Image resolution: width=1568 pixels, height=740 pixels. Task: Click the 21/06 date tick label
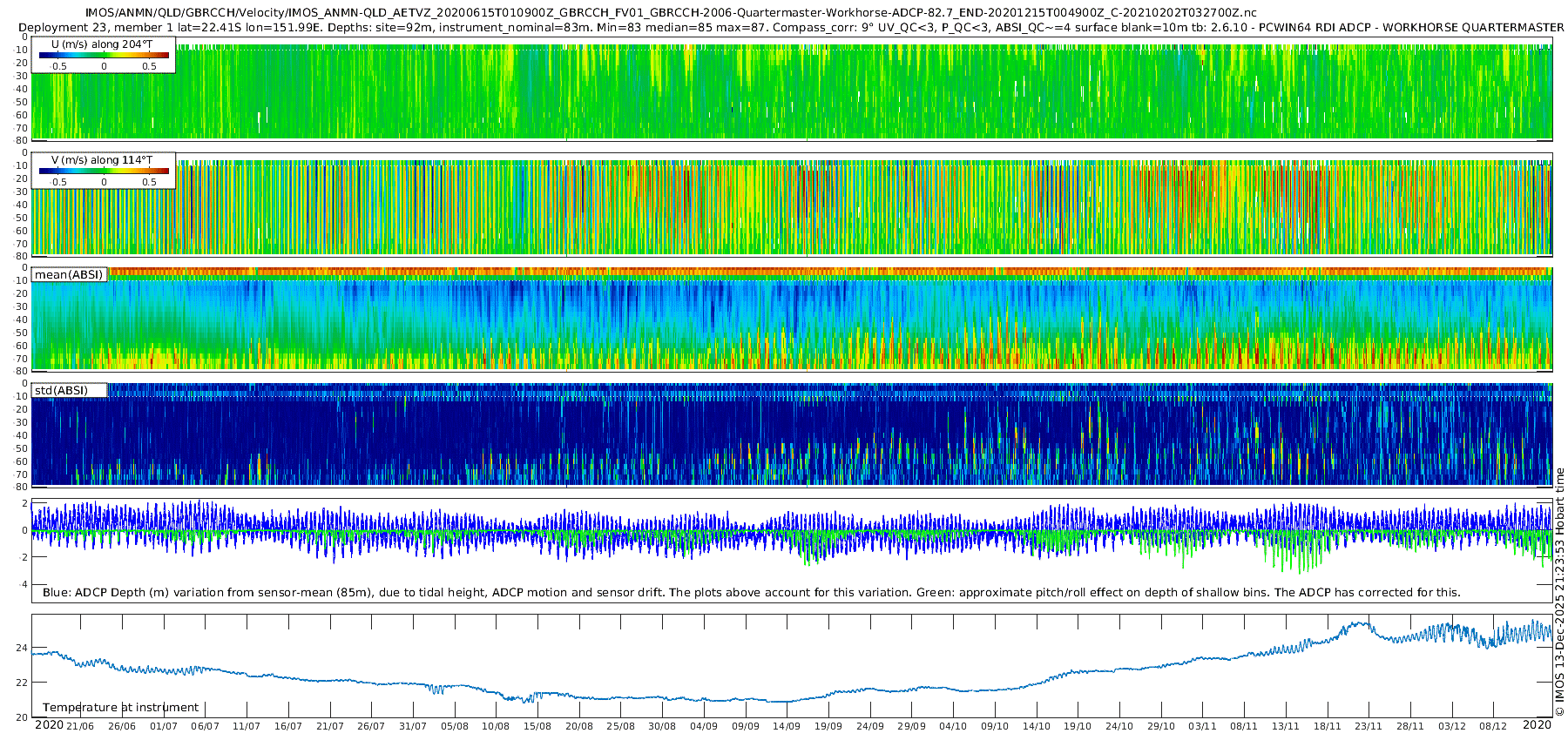(80, 726)
